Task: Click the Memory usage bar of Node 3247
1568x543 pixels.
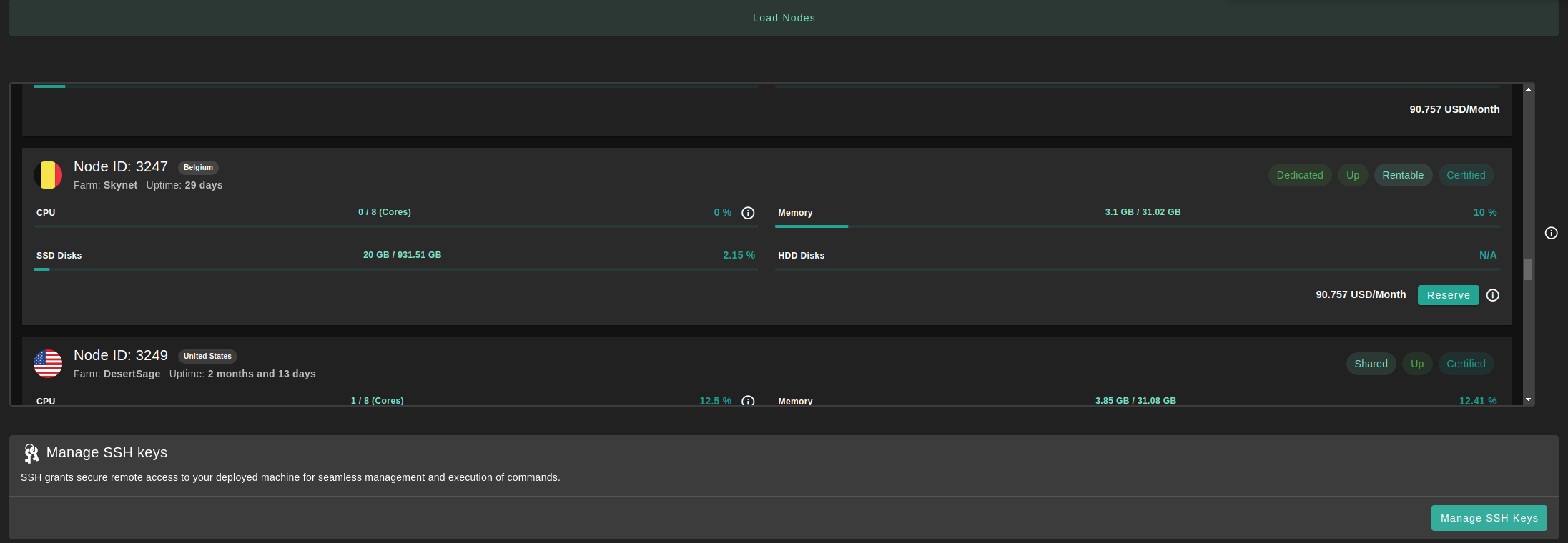Action: click(x=1137, y=226)
